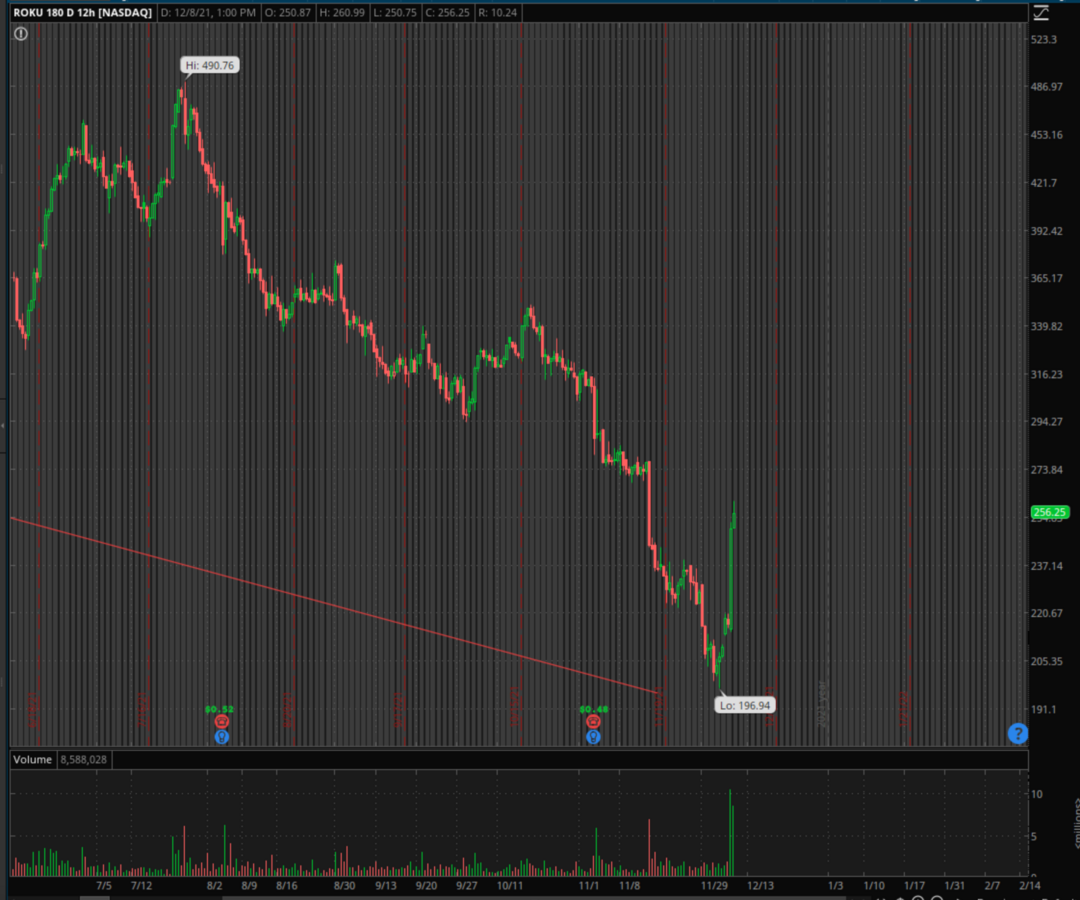Click the R: 10.24 range value

pos(497,12)
